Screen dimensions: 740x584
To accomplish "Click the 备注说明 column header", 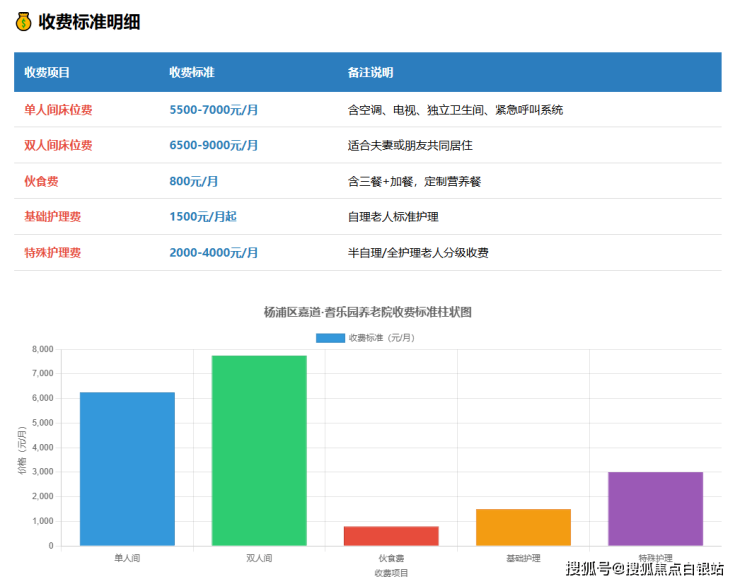I will point(370,73).
